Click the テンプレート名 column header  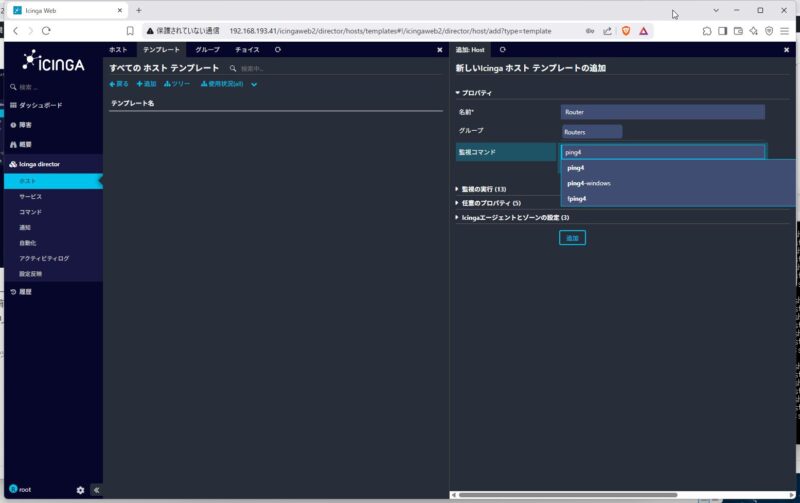tap(133, 103)
